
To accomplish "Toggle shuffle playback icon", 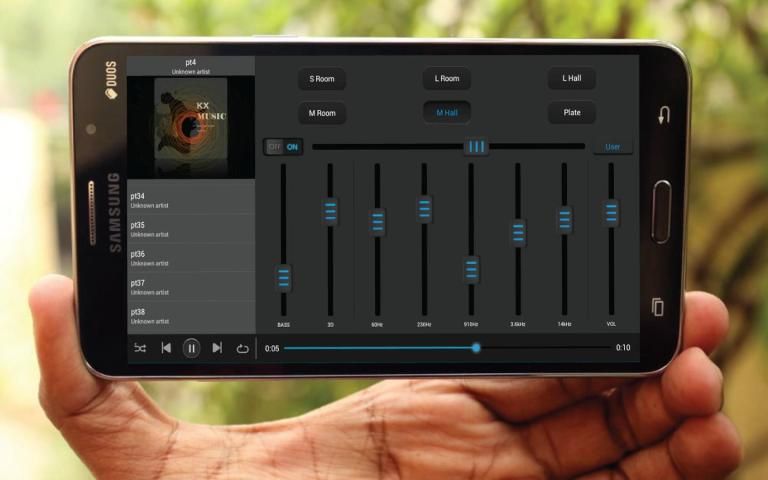I will click(140, 348).
